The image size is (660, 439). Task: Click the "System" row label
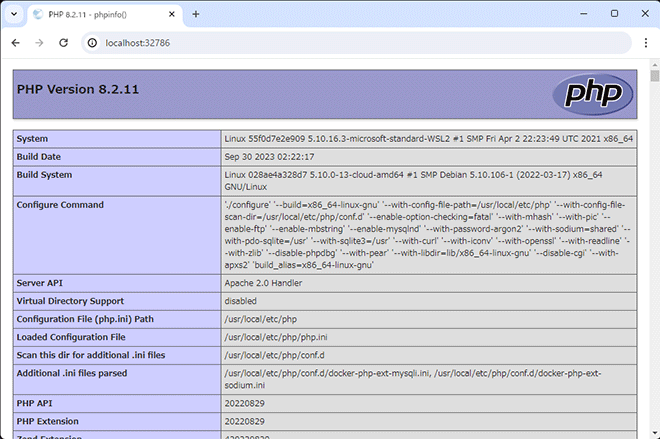(x=32, y=139)
